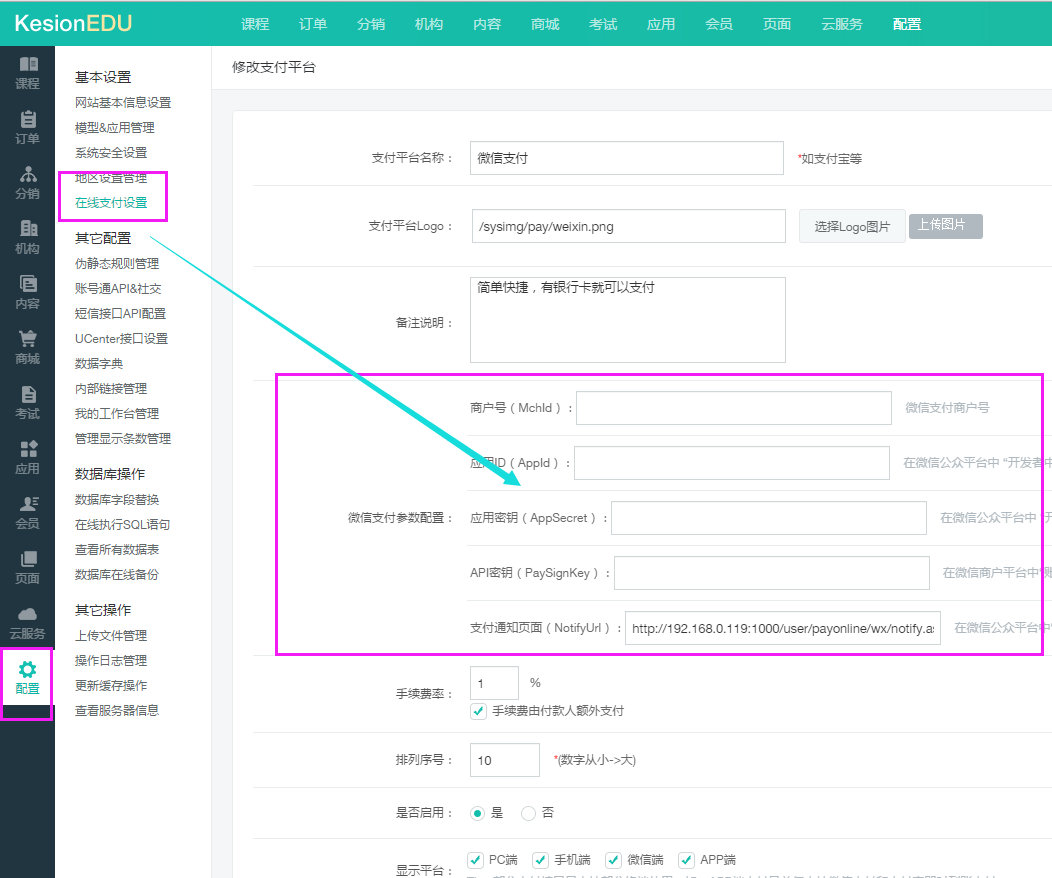Open the 订单 clipboard icon in sidebar
The height and width of the screenshot is (878, 1052).
tap(27, 120)
